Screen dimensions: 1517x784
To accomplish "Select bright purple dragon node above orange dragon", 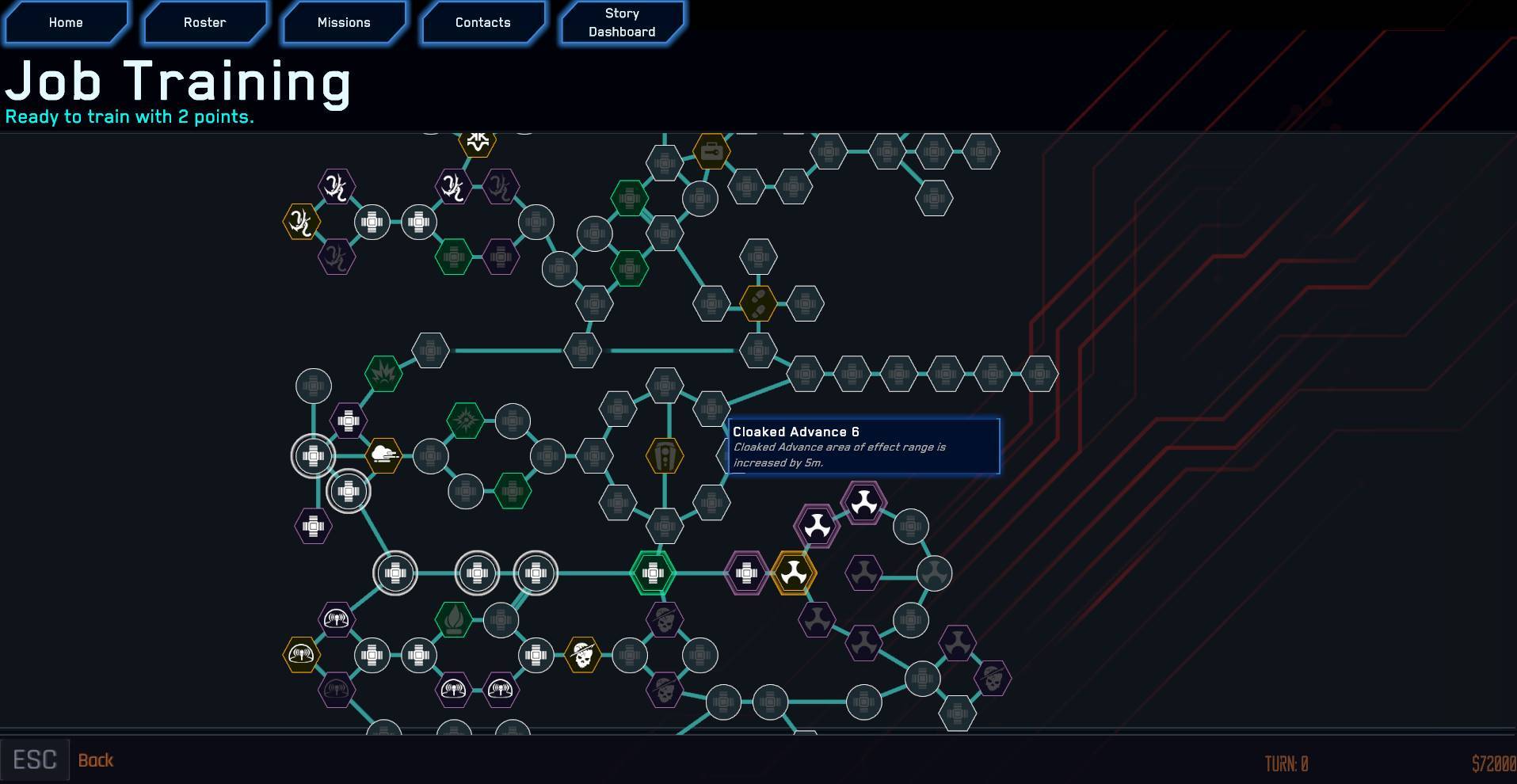I will pyautogui.click(x=337, y=186).
